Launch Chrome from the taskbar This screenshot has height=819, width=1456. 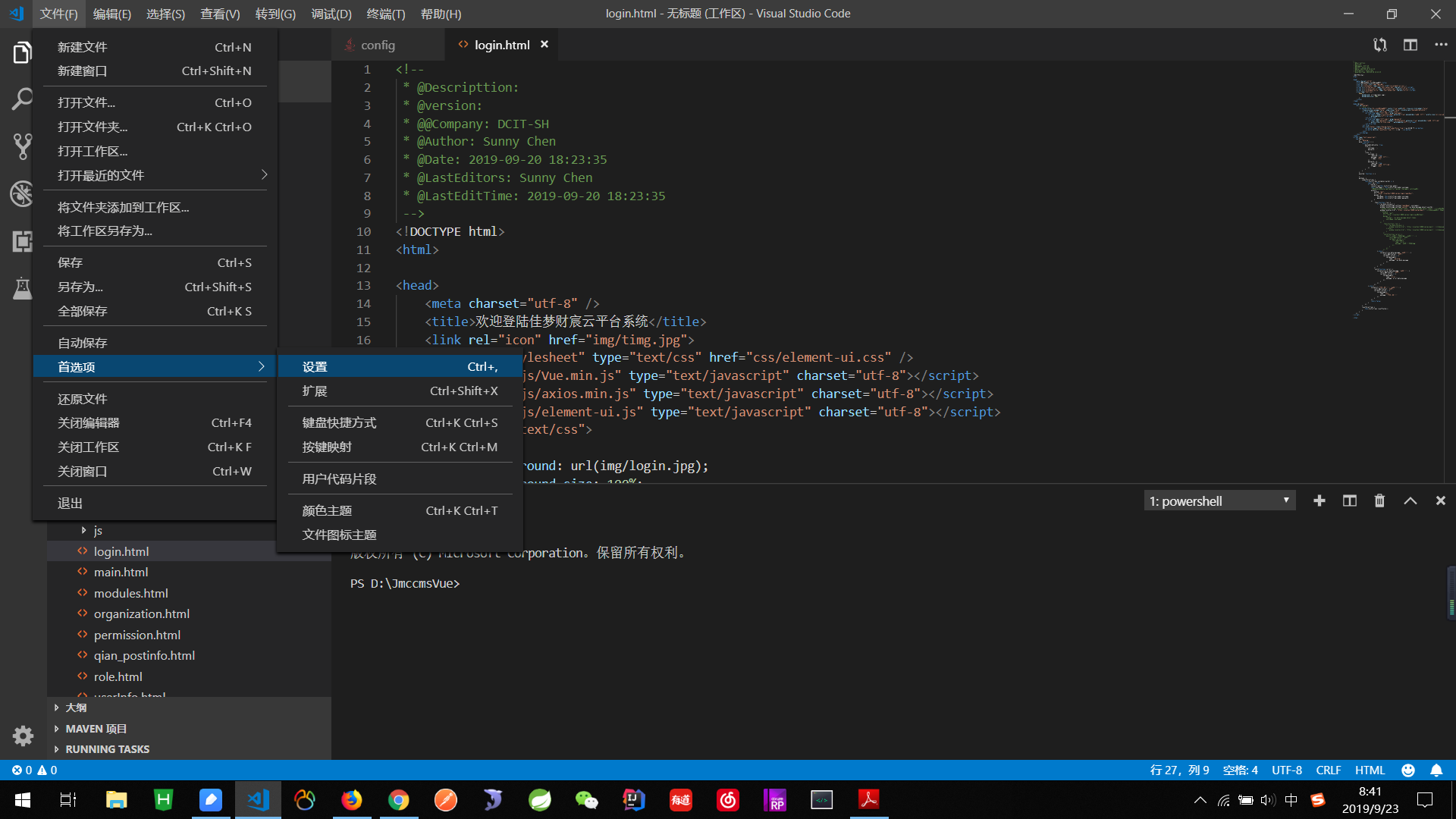(x=398, y=799)
